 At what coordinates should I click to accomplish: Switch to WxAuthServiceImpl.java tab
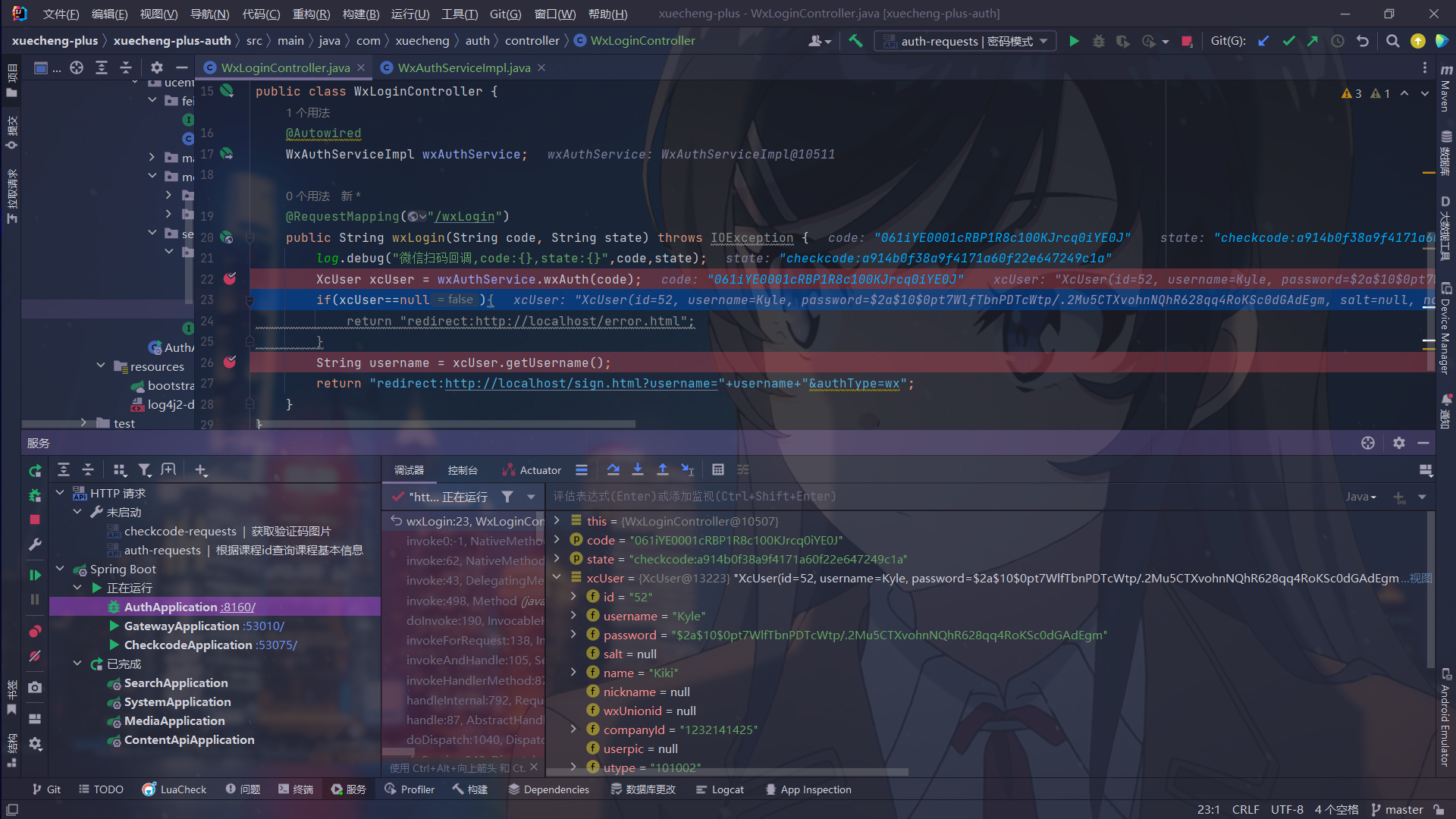463,67
